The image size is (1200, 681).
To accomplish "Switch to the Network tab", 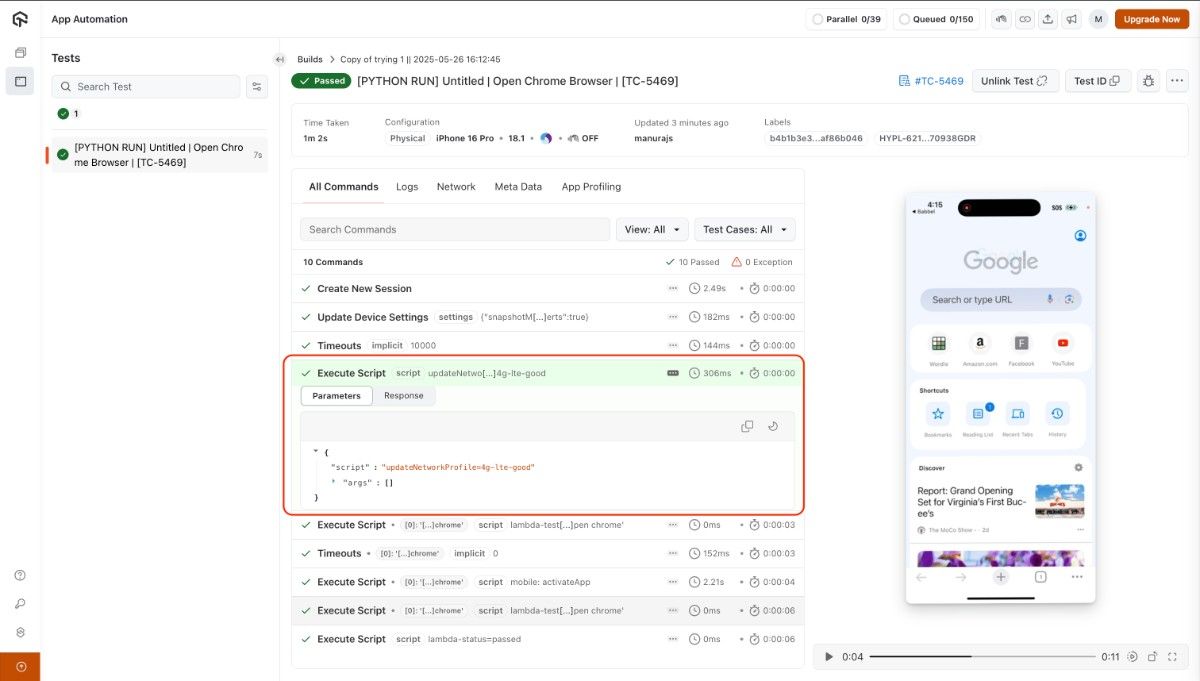I will (456, 187).
